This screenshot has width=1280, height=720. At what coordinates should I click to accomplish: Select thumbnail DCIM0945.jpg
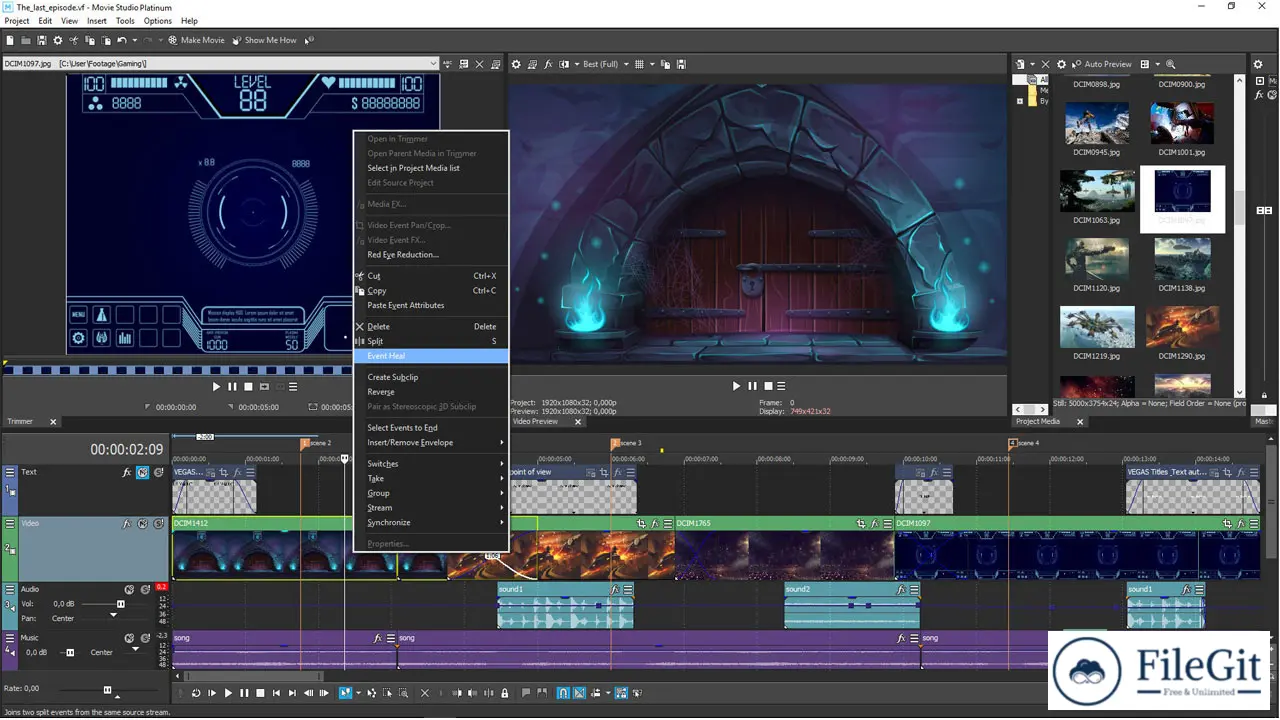point(1097,128)
